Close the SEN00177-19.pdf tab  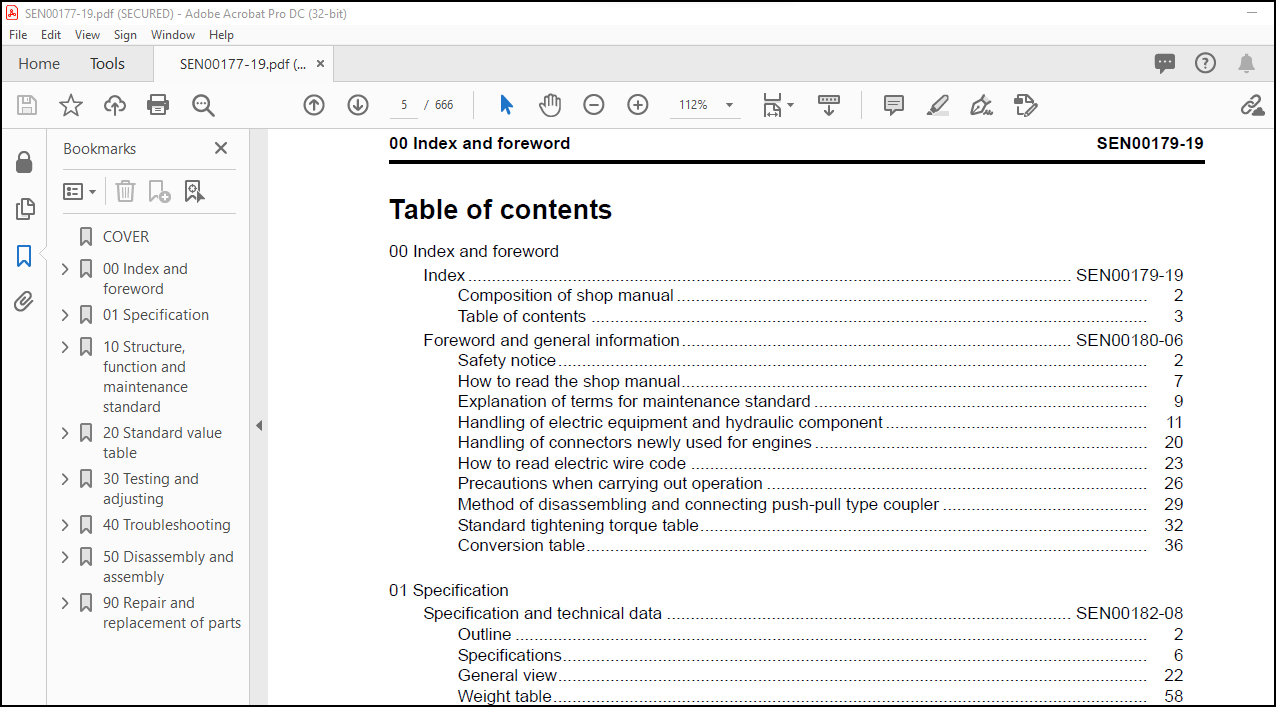click(320, 63)
